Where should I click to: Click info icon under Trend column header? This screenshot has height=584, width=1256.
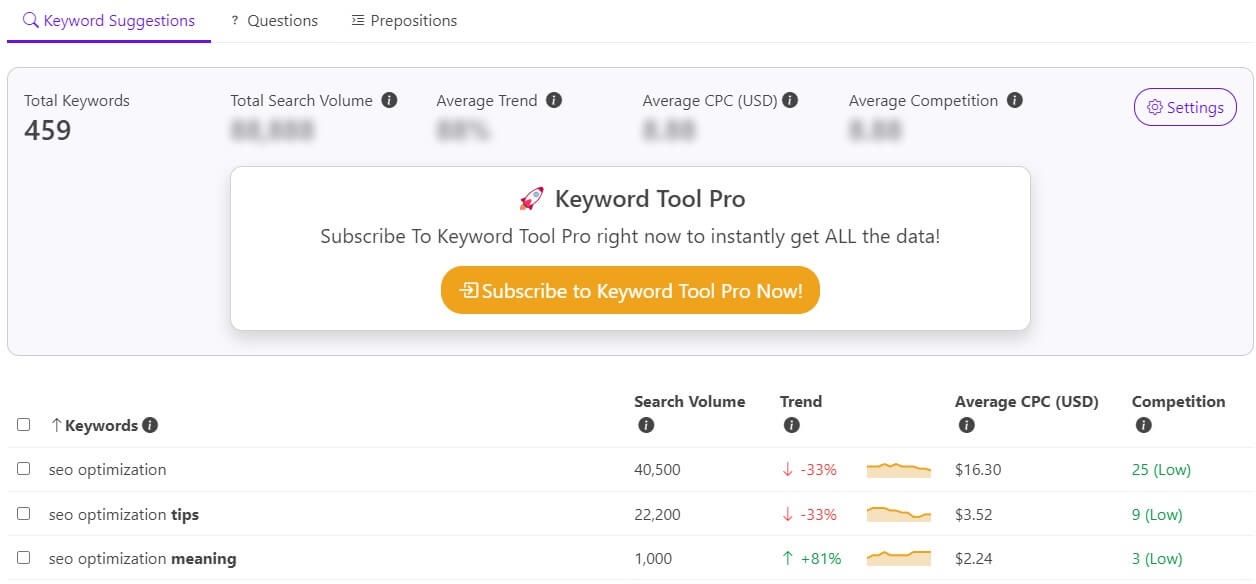[x=791, y=425]
